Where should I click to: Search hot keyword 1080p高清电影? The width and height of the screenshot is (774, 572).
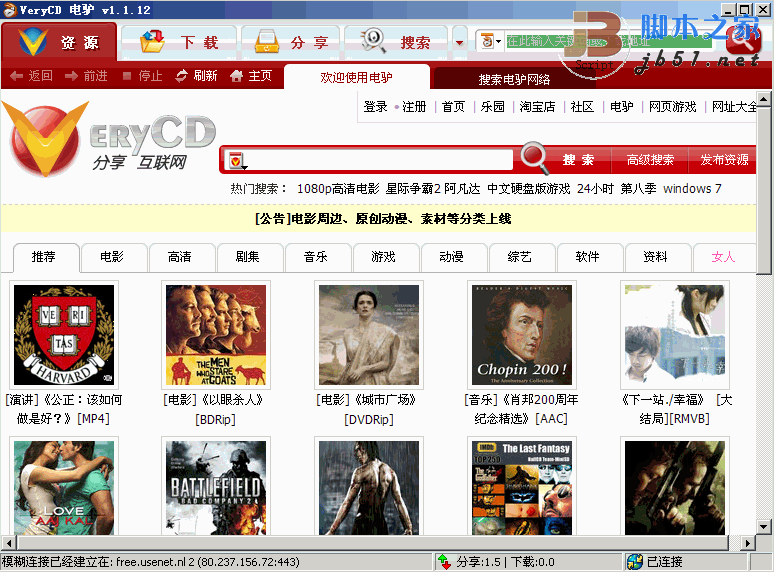click(338, 189)
